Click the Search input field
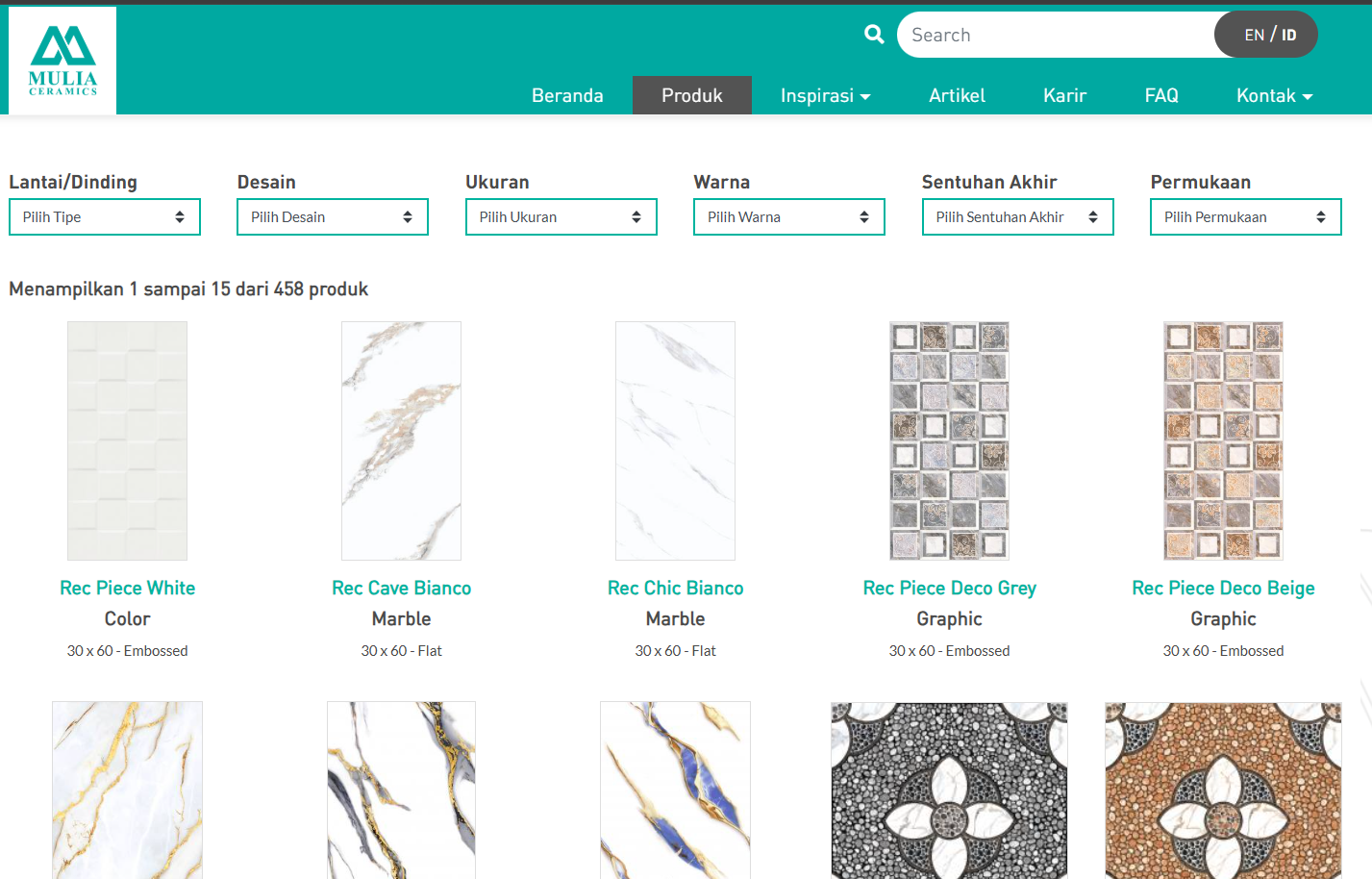This screenshot has width=1372, height=879. 1048,34
